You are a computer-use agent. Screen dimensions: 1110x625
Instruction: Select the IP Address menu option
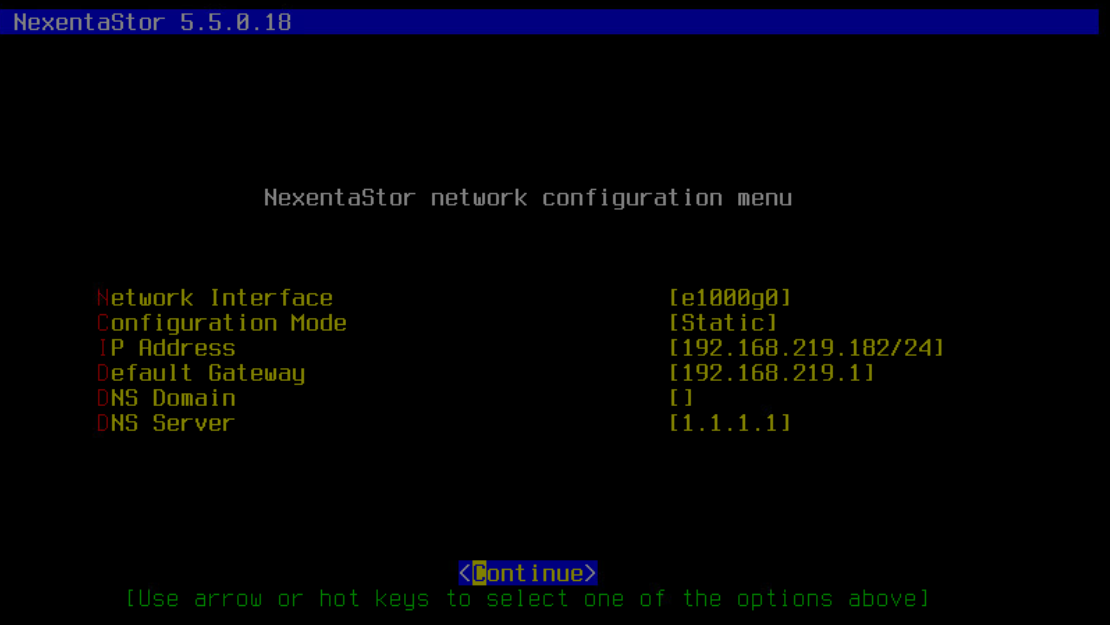166,348
